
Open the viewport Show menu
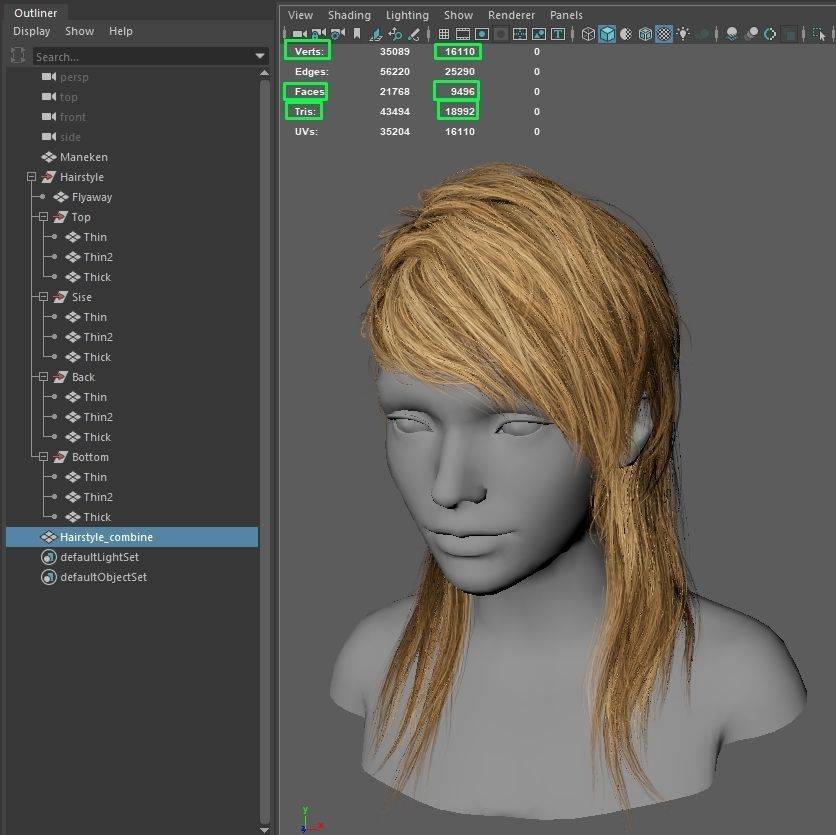coord(459,15)
